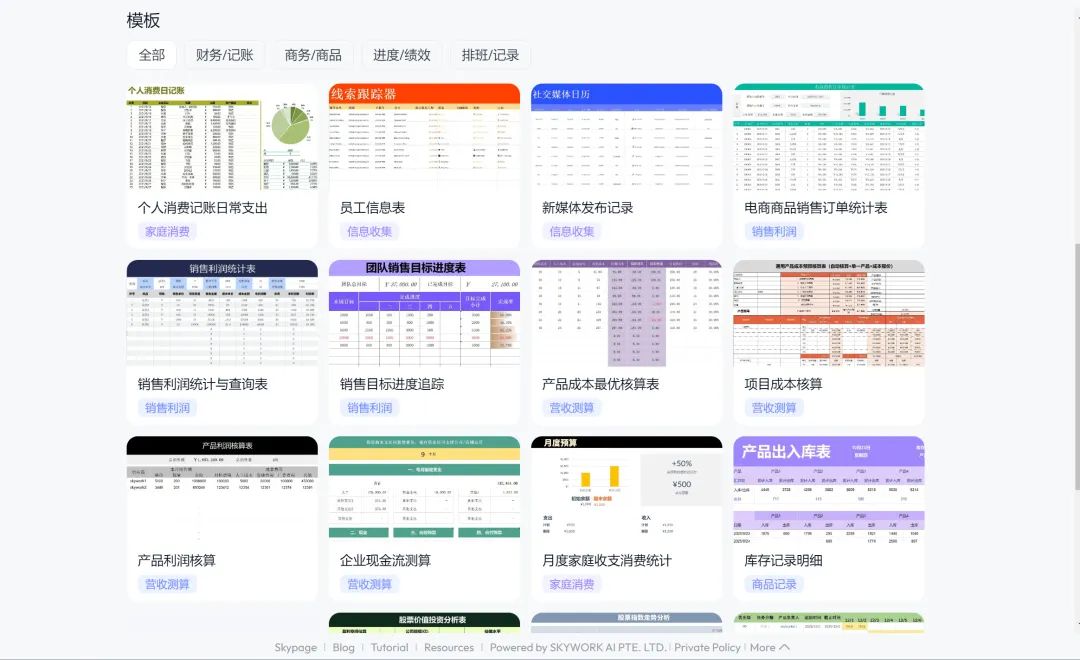
Task: Visit the Tutorial link in footer
Action: (389, 647)
